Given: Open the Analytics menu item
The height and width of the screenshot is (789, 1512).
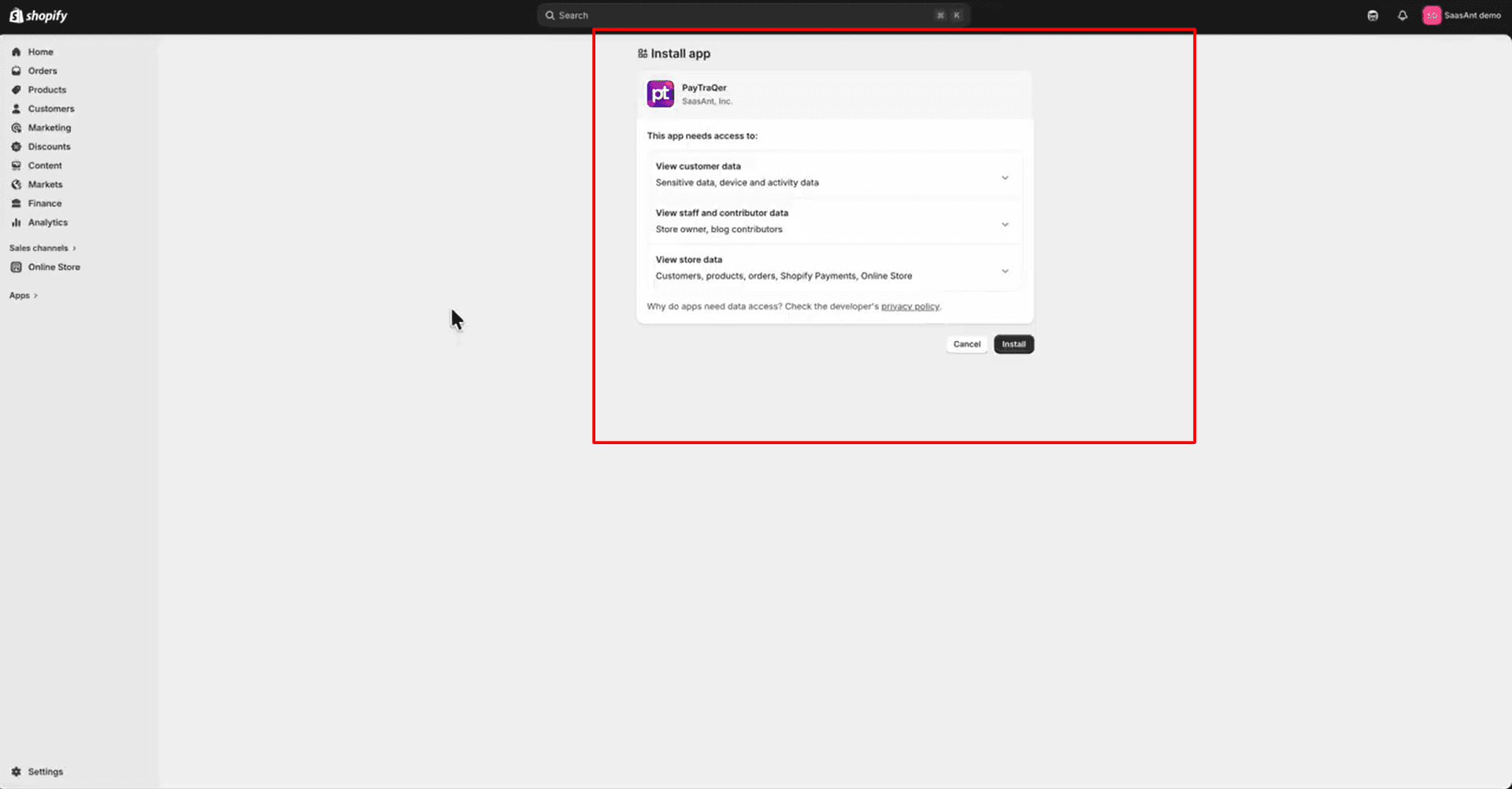Looking at the screenshot, I should 48,222.
